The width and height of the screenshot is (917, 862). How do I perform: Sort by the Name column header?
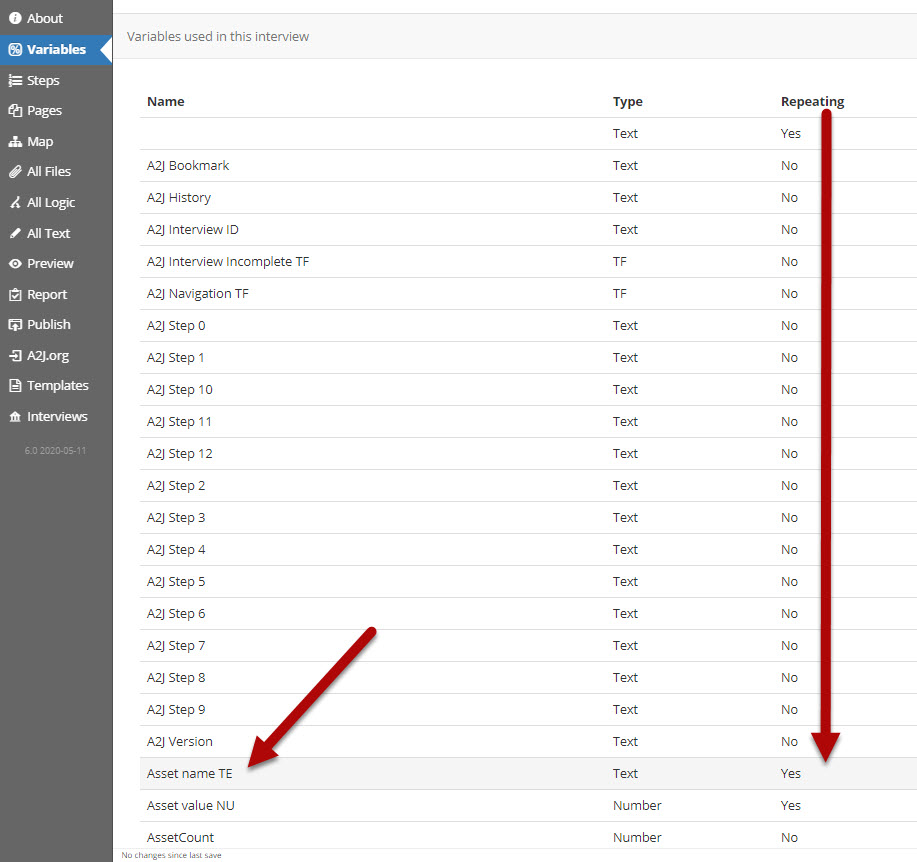[166, 101]
